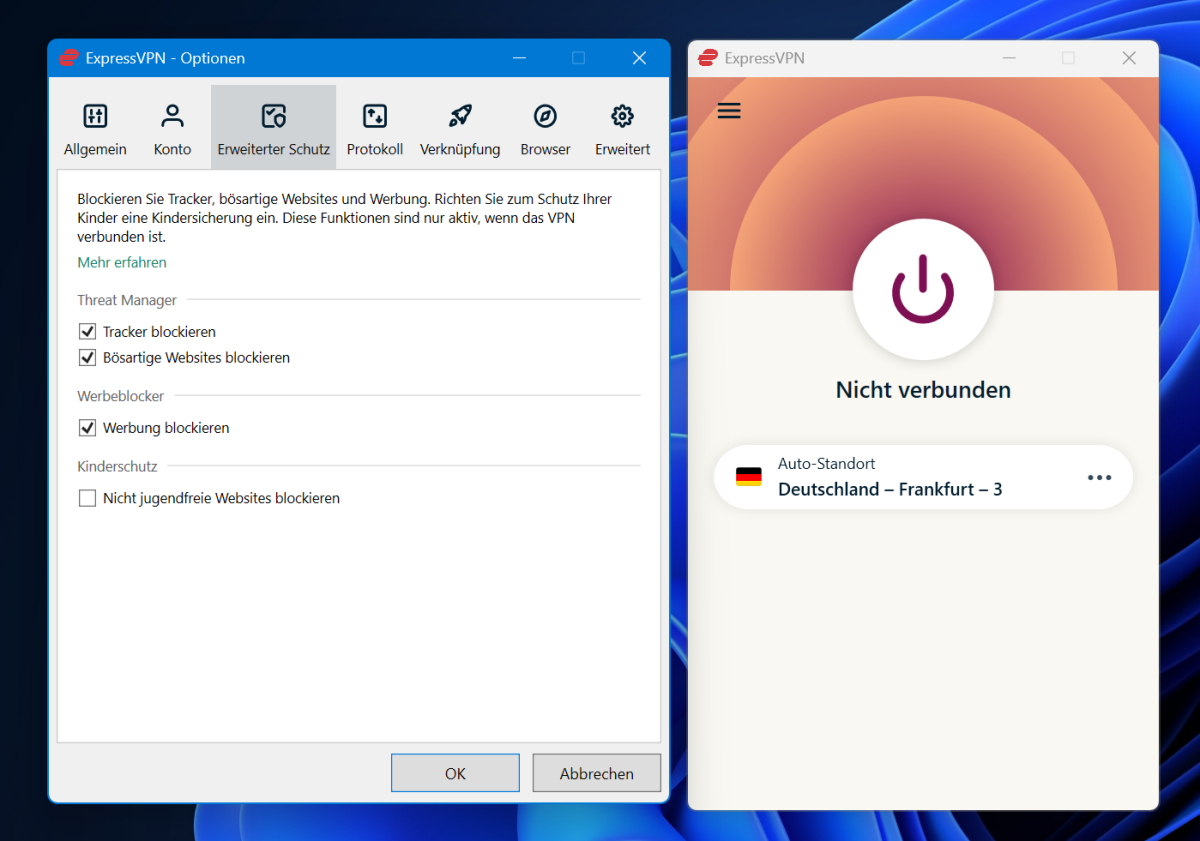Image resolution: width=1200 pixels, height=841 pixels.
Task: Select the Konto person icon
Action: pyautogui.click(x=172, y=117)
